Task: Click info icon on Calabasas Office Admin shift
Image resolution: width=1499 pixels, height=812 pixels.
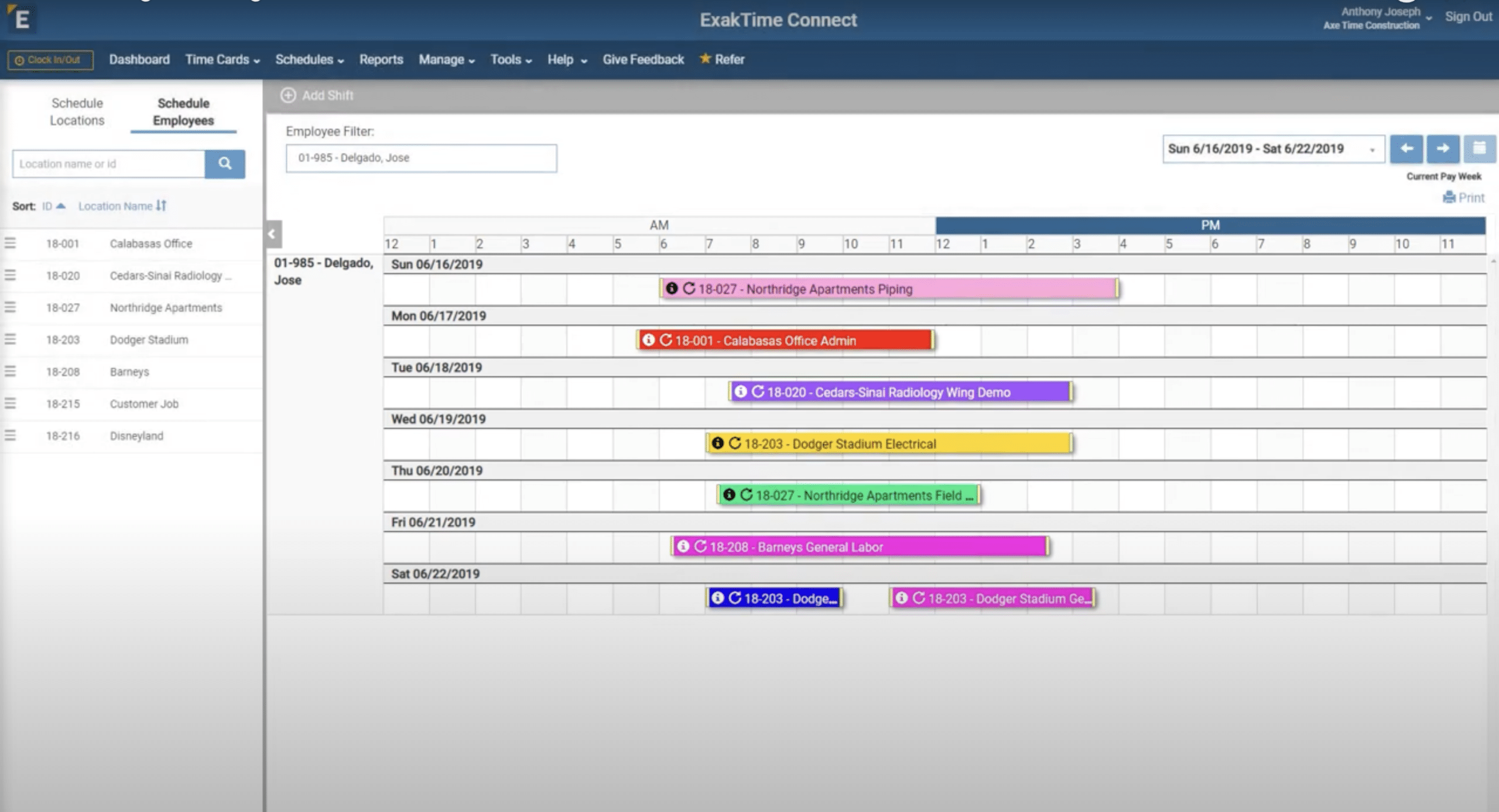Action: point(648,340)
